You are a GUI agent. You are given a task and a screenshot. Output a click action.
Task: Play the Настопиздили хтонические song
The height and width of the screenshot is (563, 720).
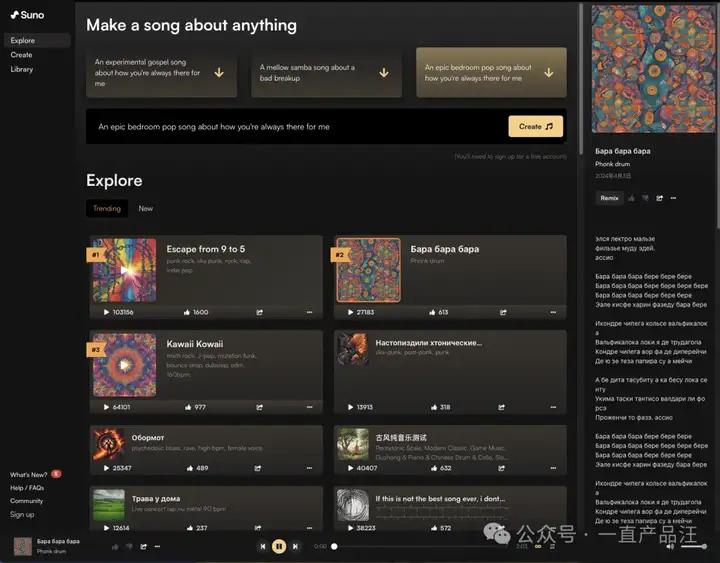[x=350, y=407]
